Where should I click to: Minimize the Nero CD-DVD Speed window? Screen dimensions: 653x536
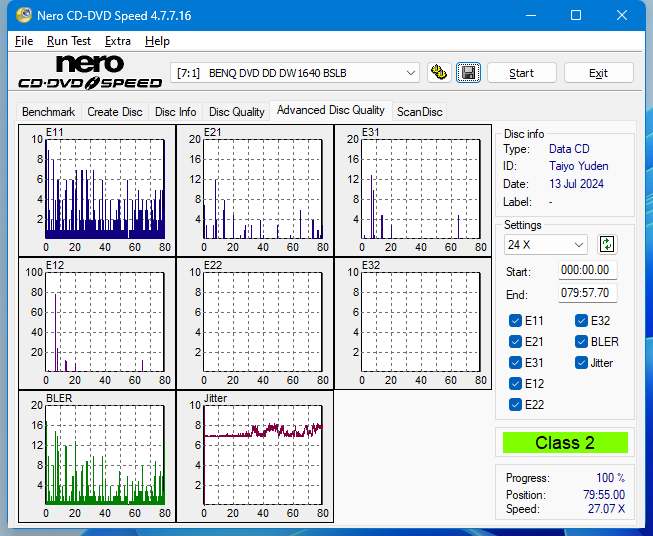[x=531, y=16]
